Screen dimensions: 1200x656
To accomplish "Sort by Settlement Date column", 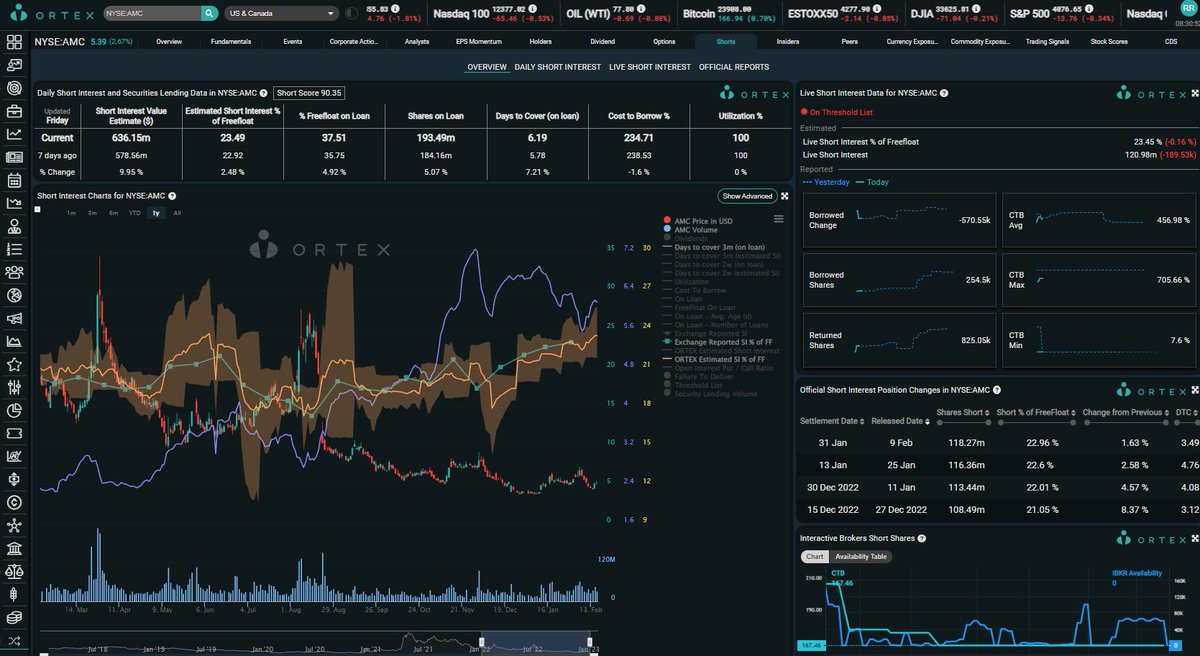I will (x=832, y=420).
